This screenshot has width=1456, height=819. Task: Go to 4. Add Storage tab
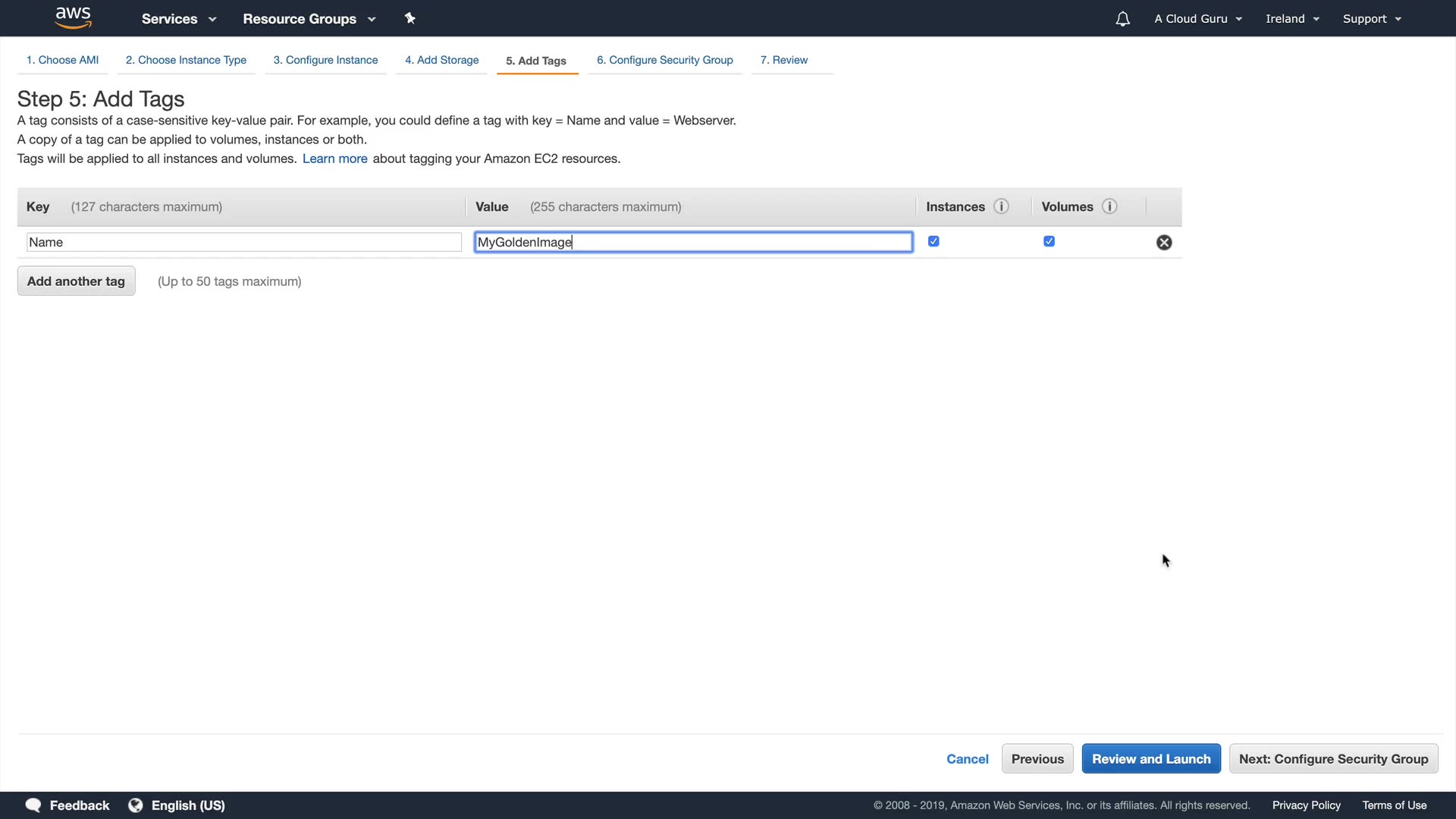pyautogui.click(x=441, y=60)
